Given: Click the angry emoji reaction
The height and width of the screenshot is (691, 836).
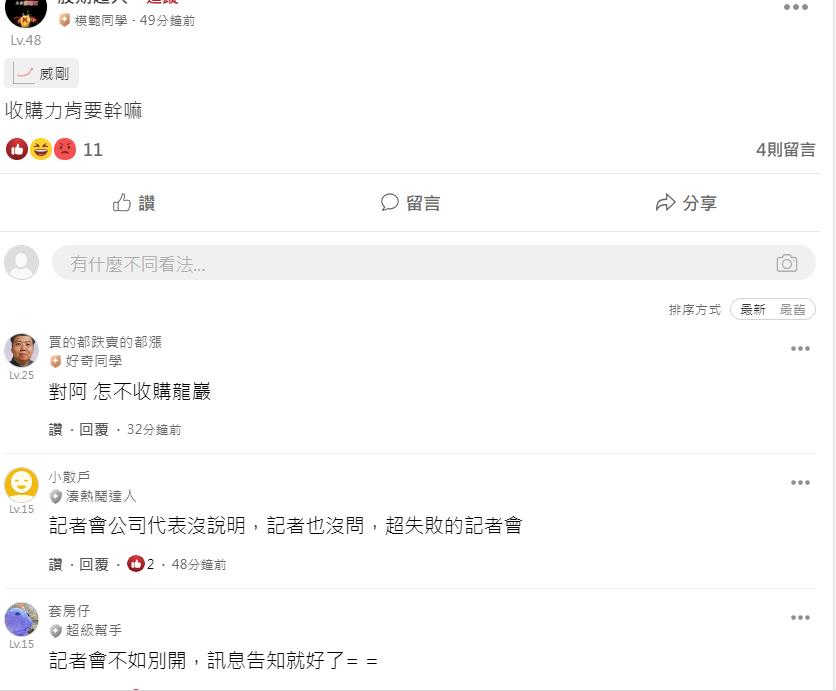Looking at the screenshot, I should click(65, 149).
